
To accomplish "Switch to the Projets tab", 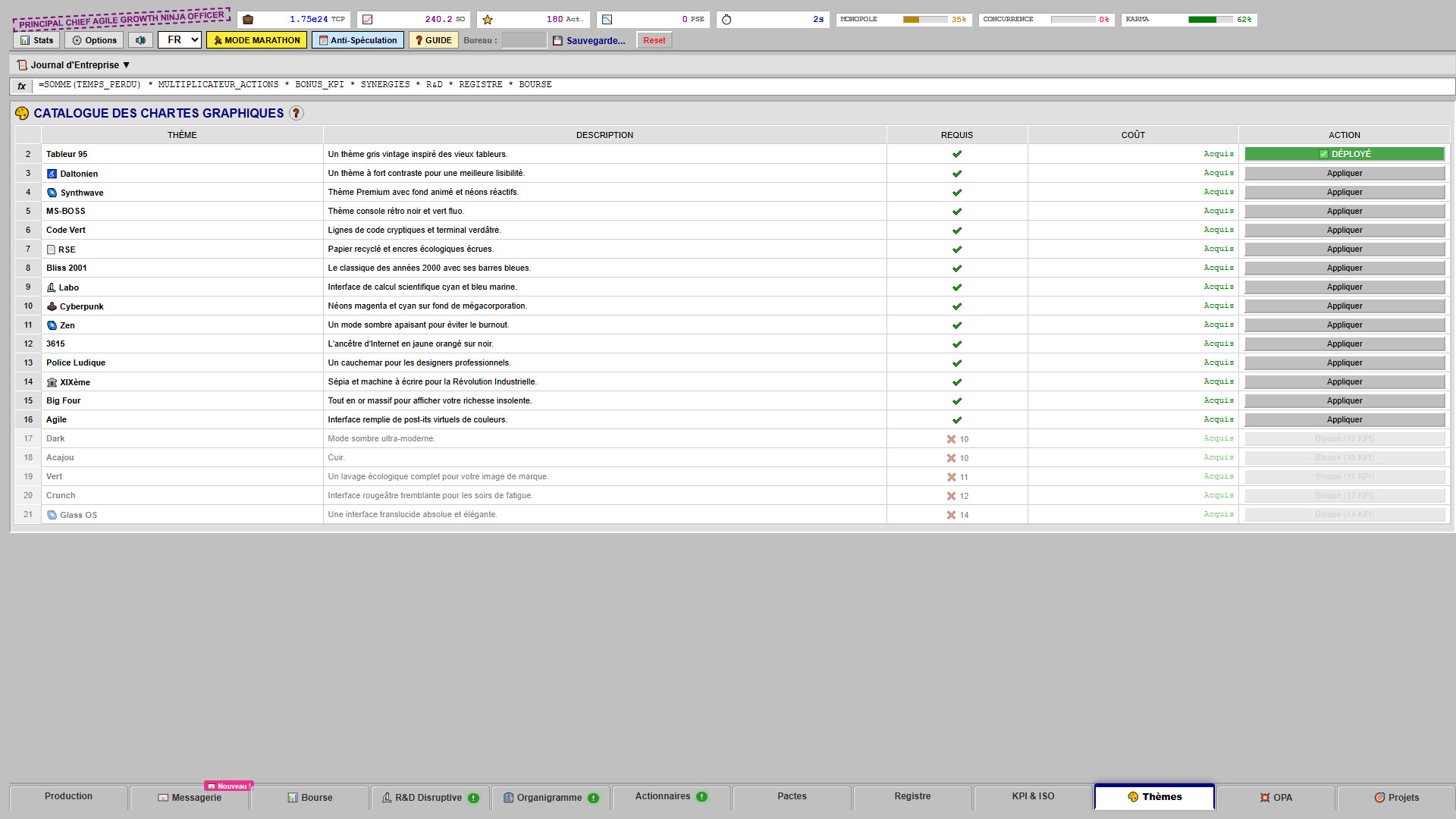I will 1396,798.
